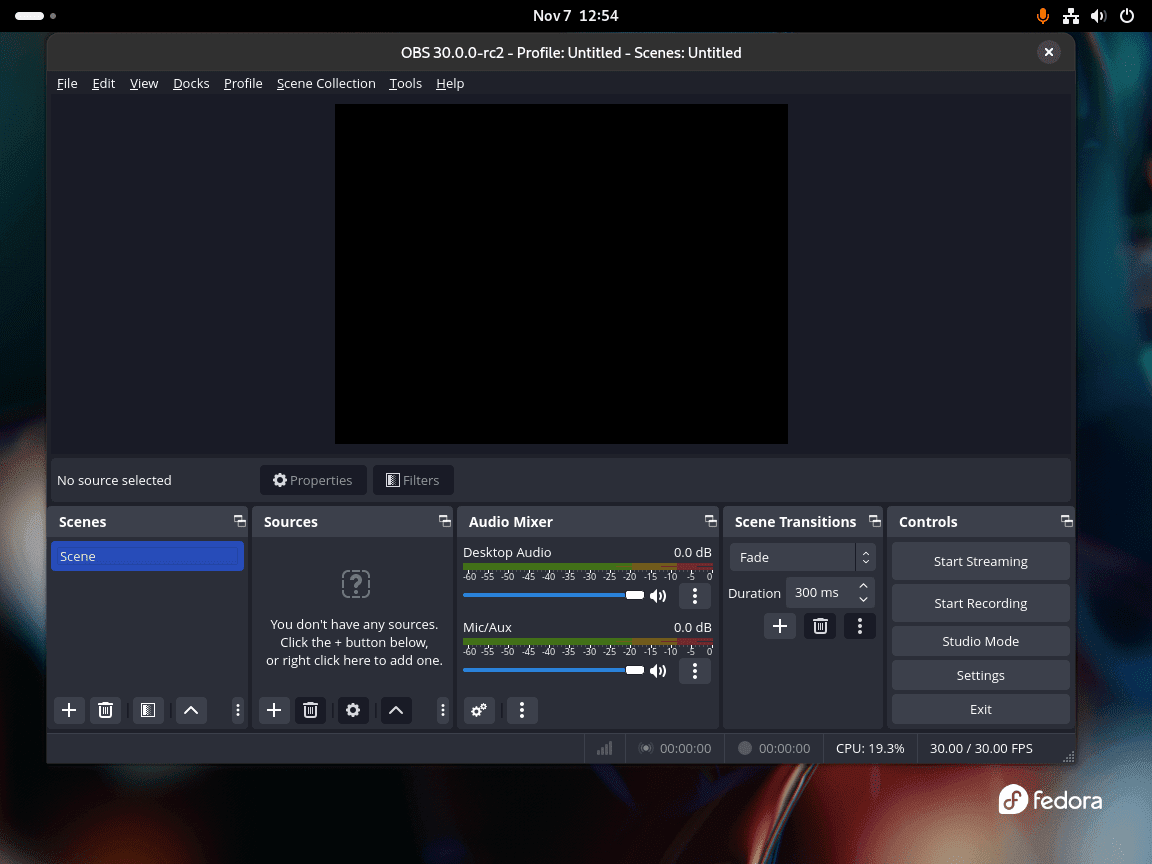The height and width of the screenshot is (864, 1152).
Task: Open Desktop Audio options kebab menu
Action: [694, 595]
